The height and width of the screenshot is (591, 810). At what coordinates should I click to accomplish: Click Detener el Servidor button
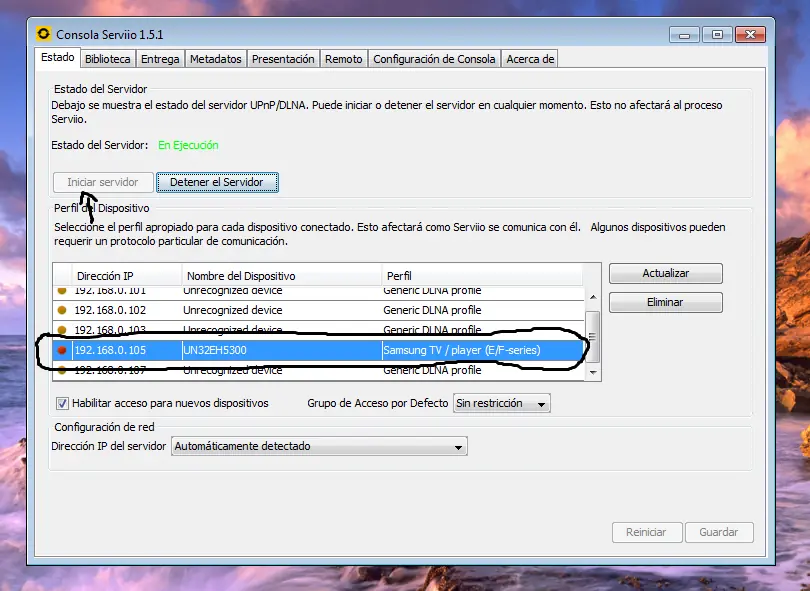217,182
